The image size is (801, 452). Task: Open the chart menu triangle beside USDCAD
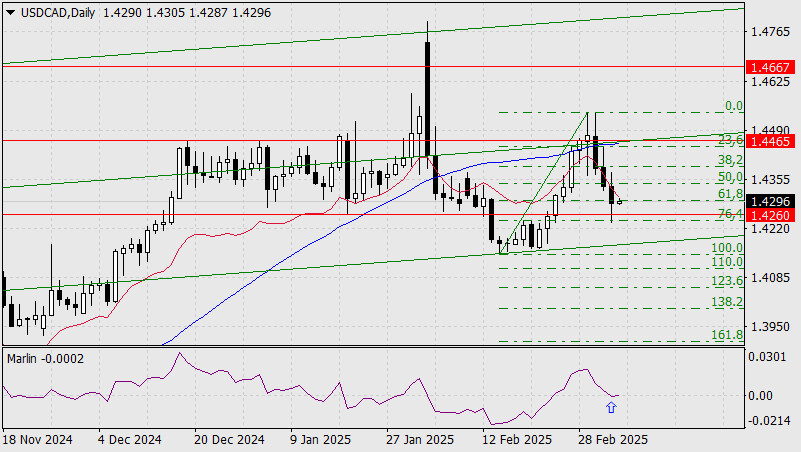coord(10,13)
